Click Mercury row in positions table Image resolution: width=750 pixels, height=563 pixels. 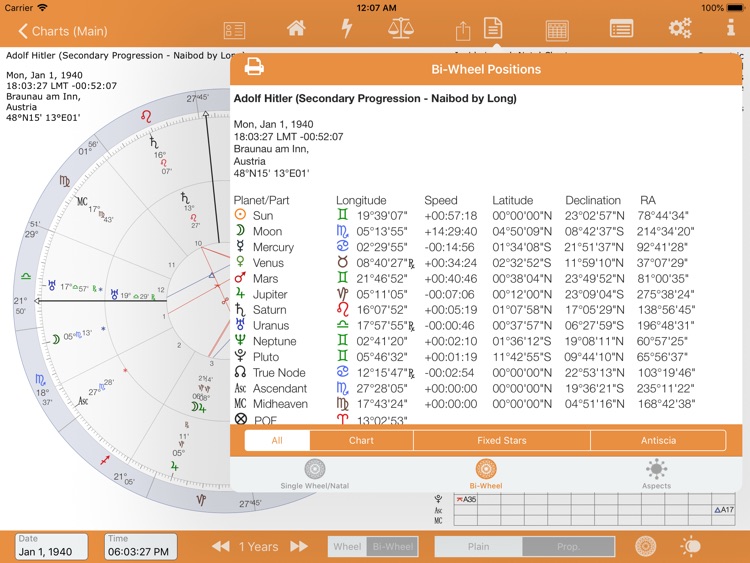(x=464, y=247)
